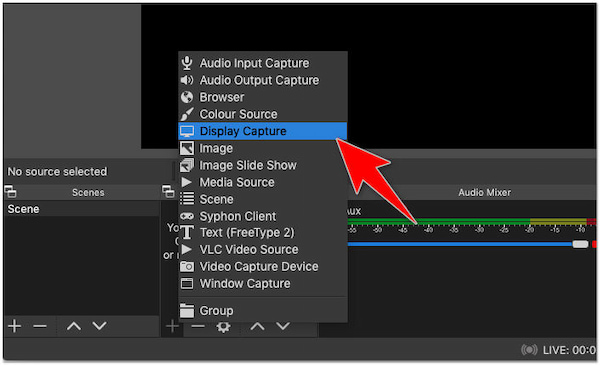The width and height of the screenshot is (600, 365).
Task: Pick Scene from the add source menu
Action: click(263, 199)
